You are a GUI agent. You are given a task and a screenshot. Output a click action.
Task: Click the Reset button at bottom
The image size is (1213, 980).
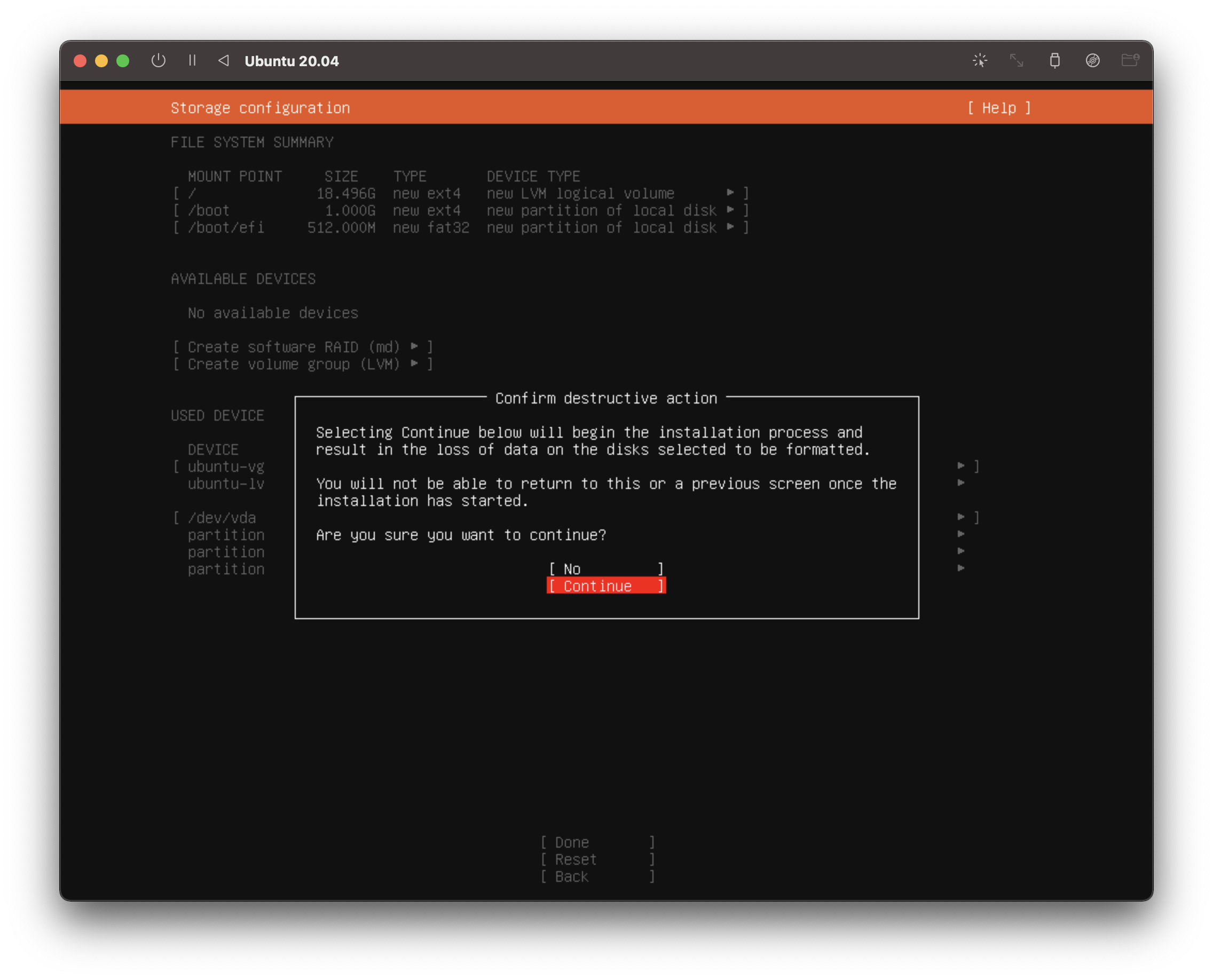point(597,859)
